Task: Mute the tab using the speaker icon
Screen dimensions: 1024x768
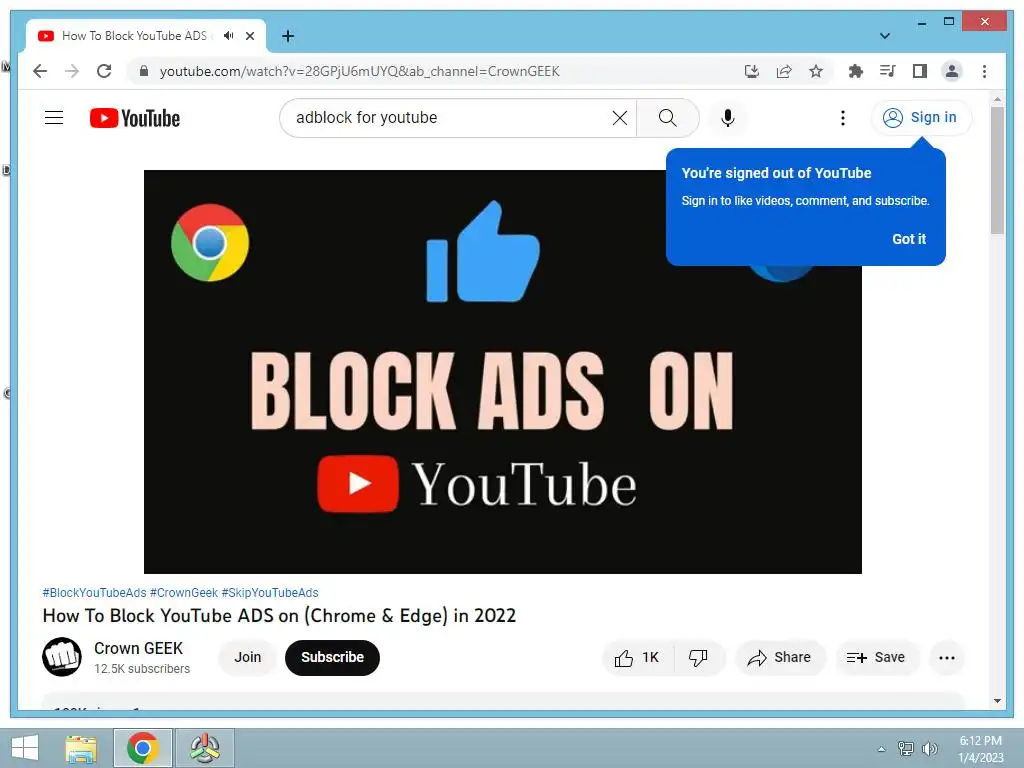Action: click(228, 36)
